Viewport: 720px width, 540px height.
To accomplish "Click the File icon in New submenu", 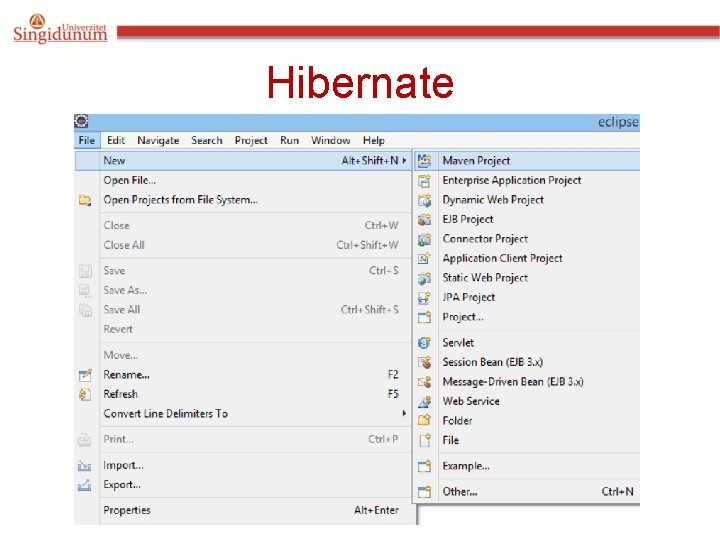I will tap(425, 440).
